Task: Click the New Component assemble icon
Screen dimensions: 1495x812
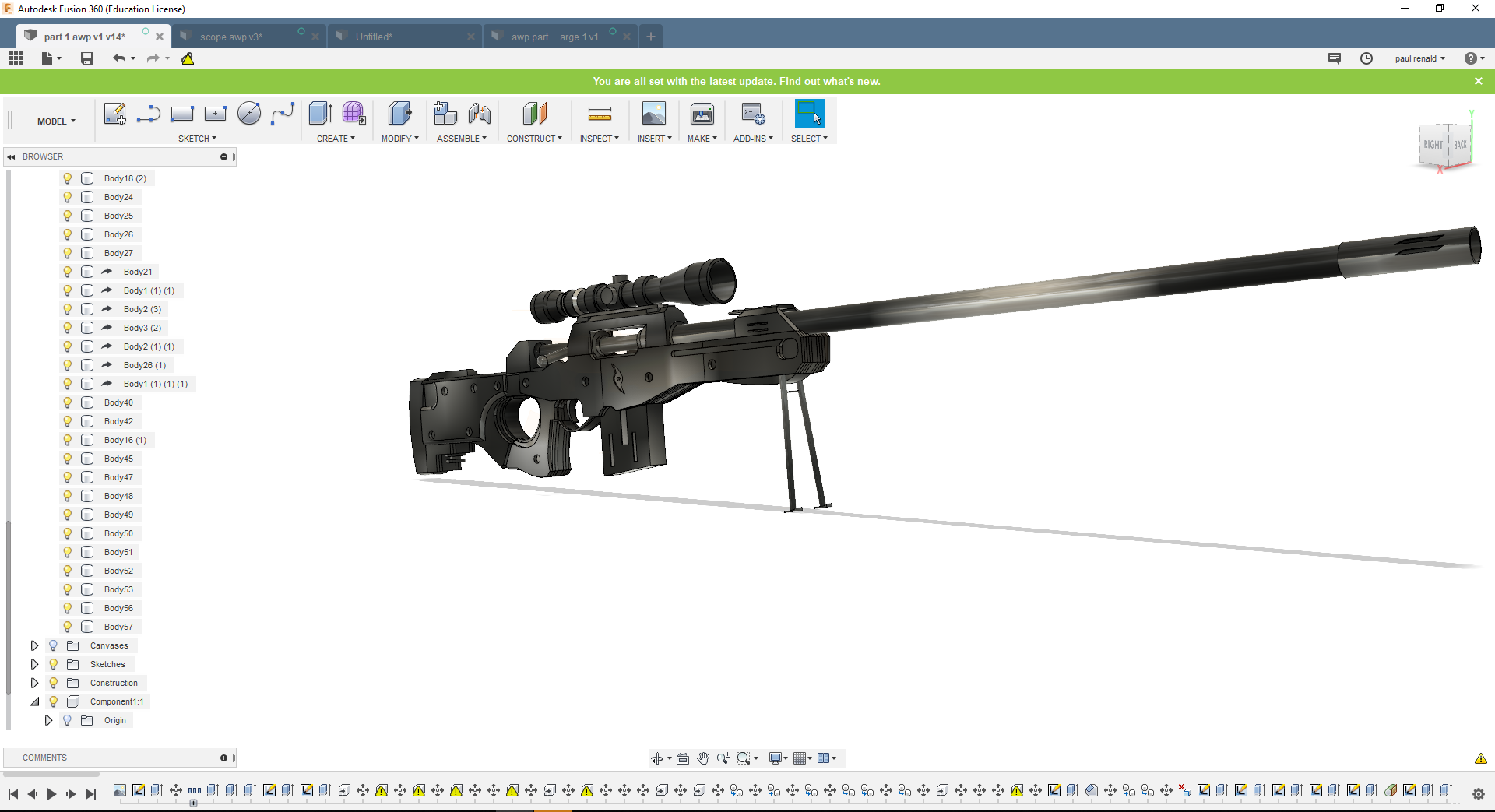Action: click(445, 114)
